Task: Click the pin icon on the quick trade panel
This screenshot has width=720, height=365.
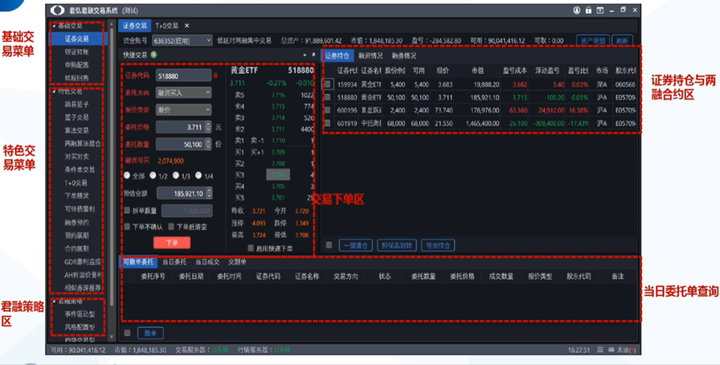Action: (x=314, y=55)
